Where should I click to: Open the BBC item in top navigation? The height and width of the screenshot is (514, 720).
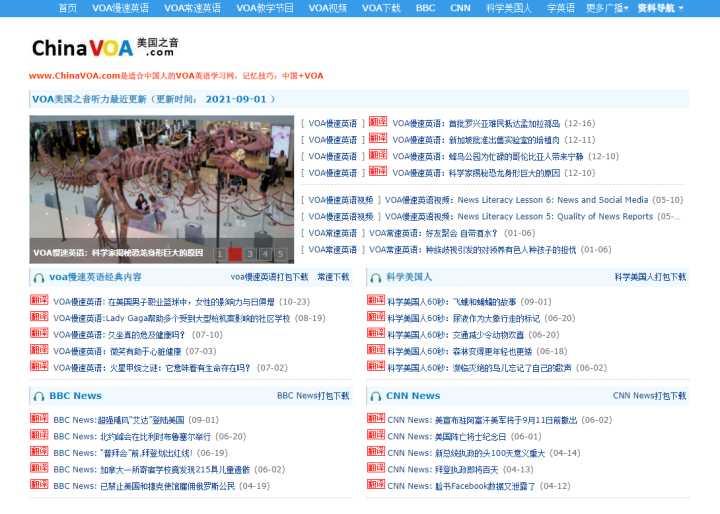[x=425, y=8]
